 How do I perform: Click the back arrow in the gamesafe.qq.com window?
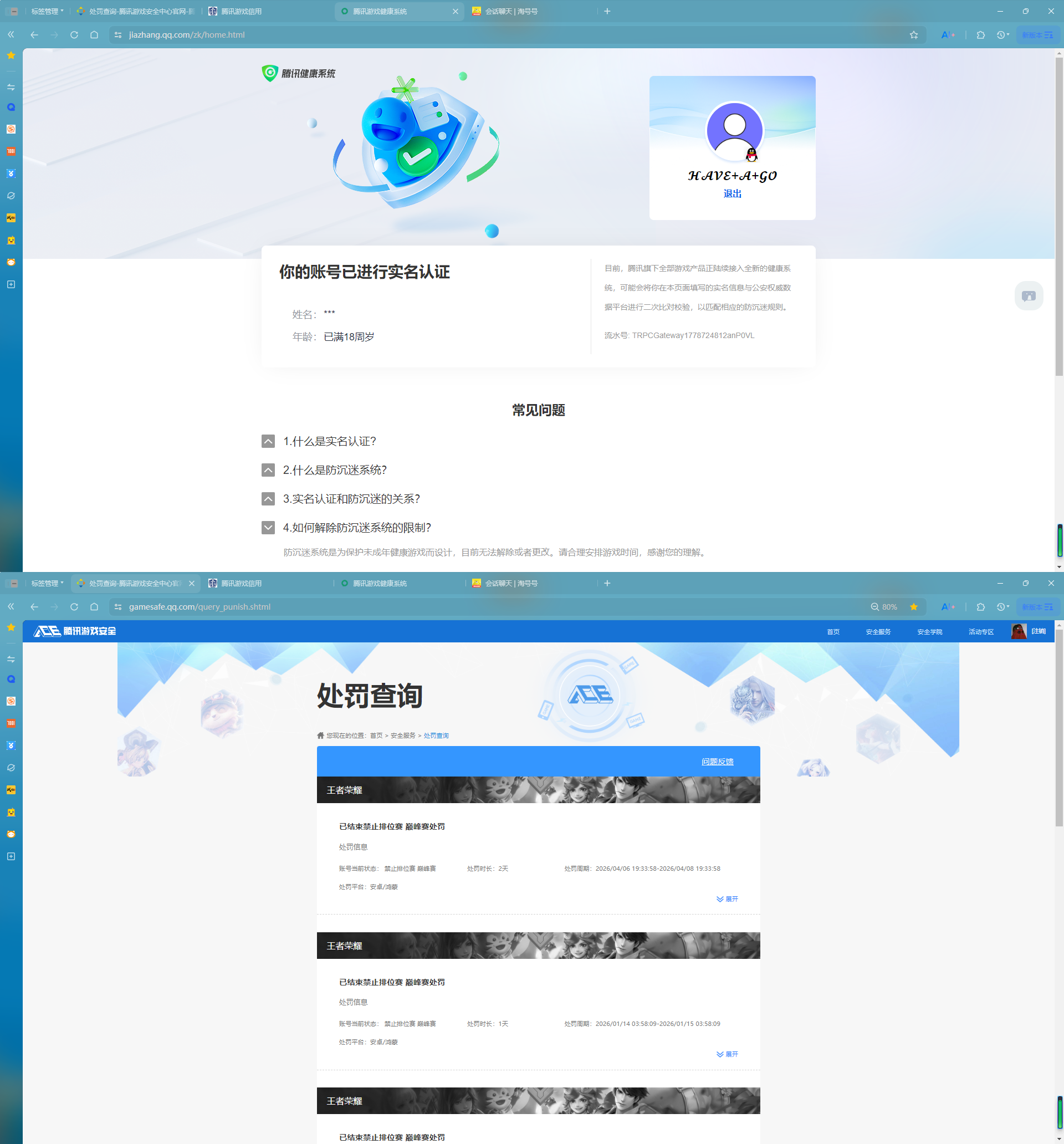click(x=34, y=607)
